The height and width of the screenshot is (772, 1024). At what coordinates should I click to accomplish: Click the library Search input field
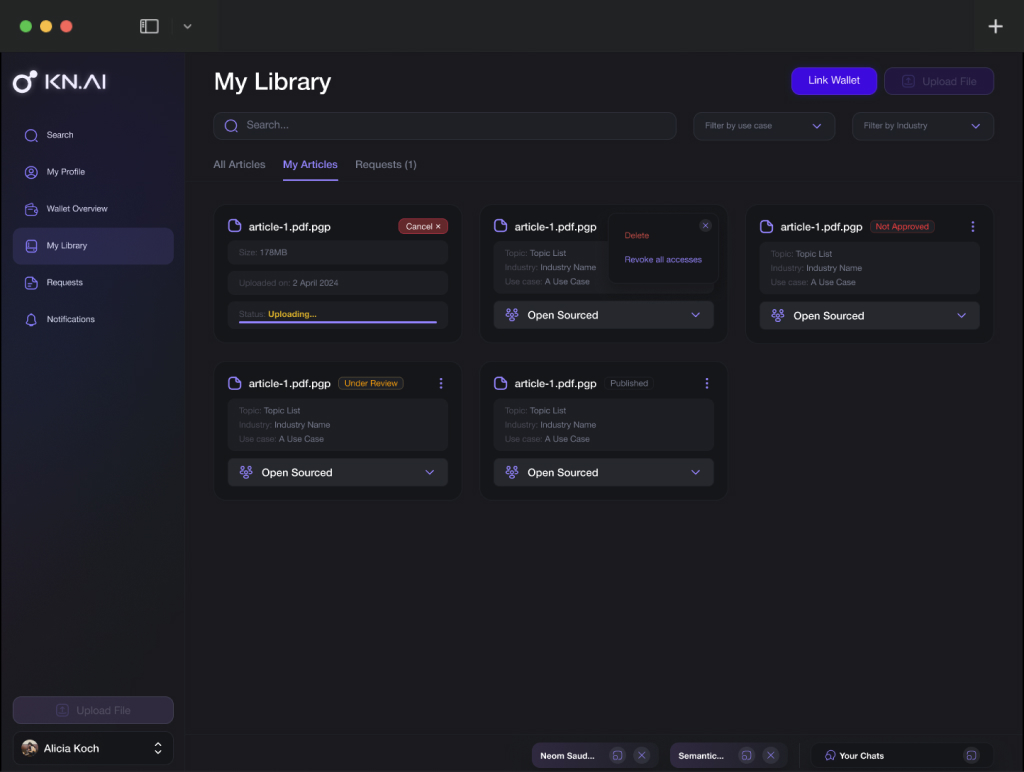pos(445,126)
